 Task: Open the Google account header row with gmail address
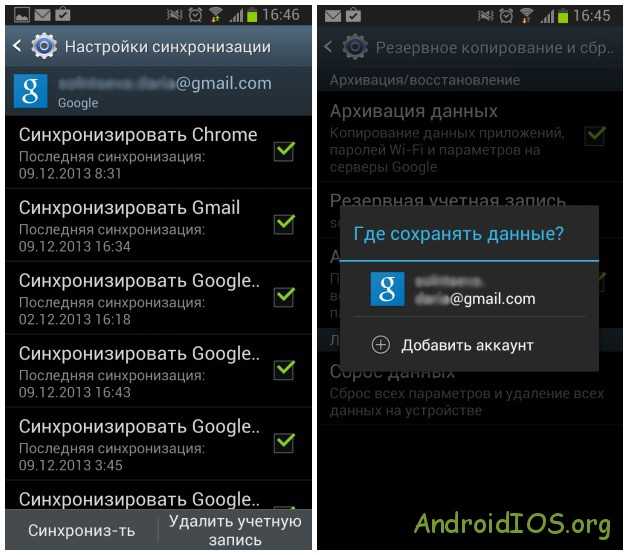click(x=159, y=91)
